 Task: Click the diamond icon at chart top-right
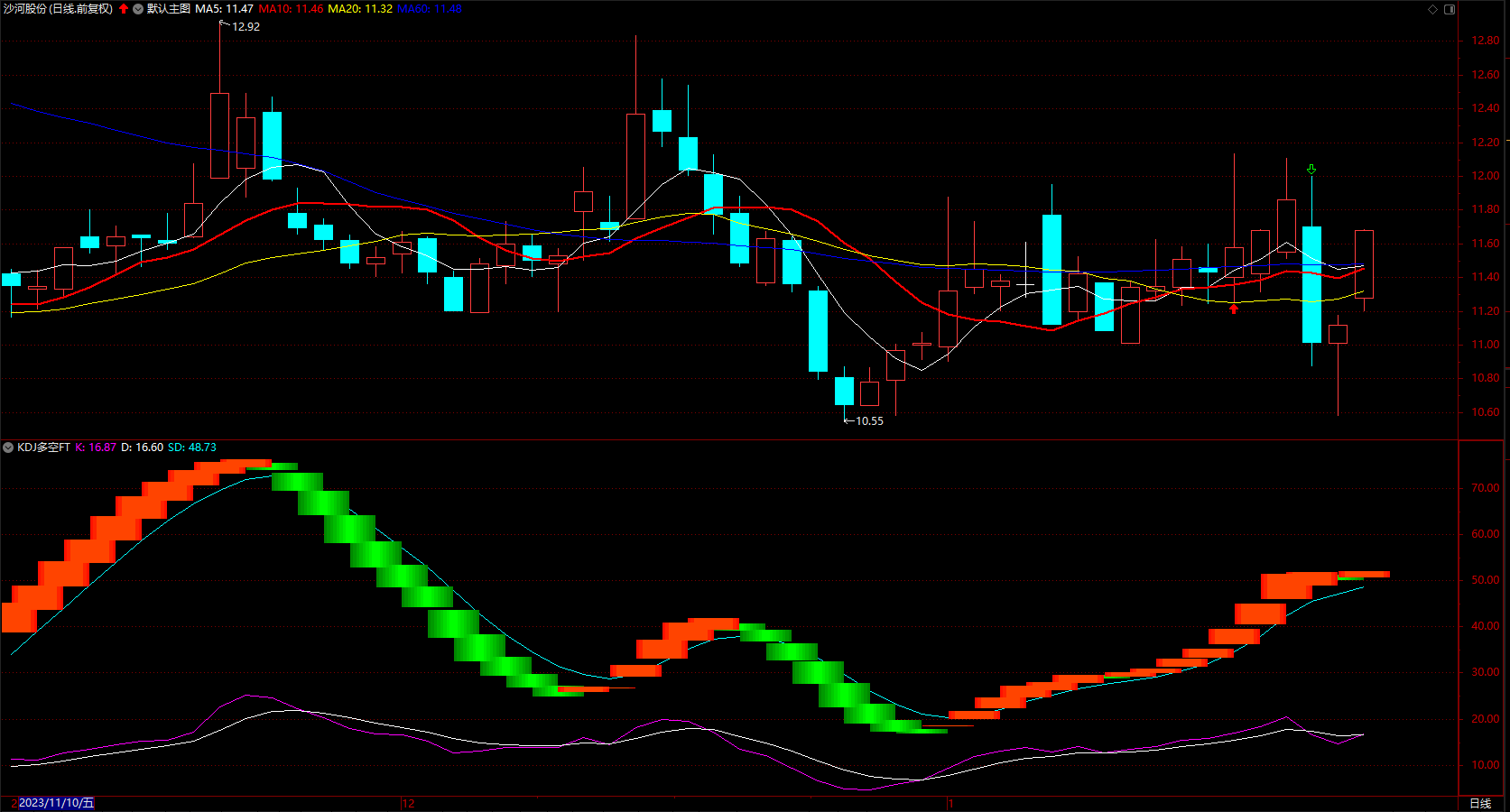pos(1432,9)
